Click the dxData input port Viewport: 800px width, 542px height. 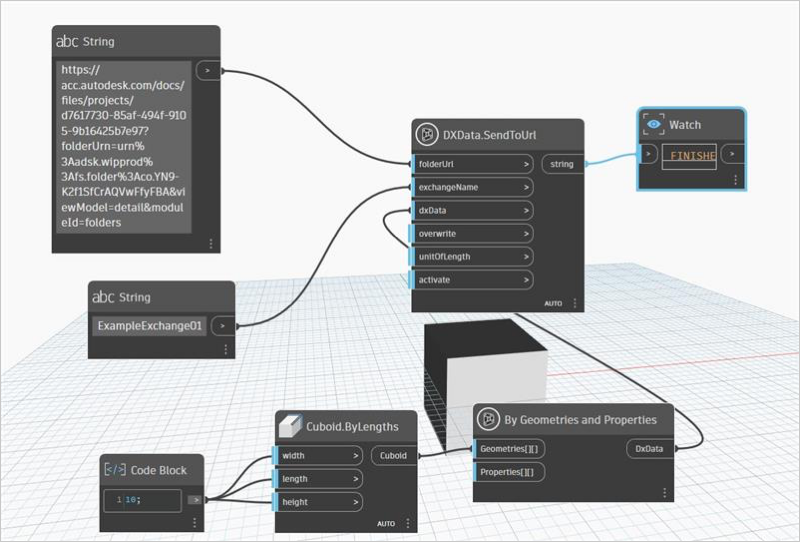tap(472, 210)
